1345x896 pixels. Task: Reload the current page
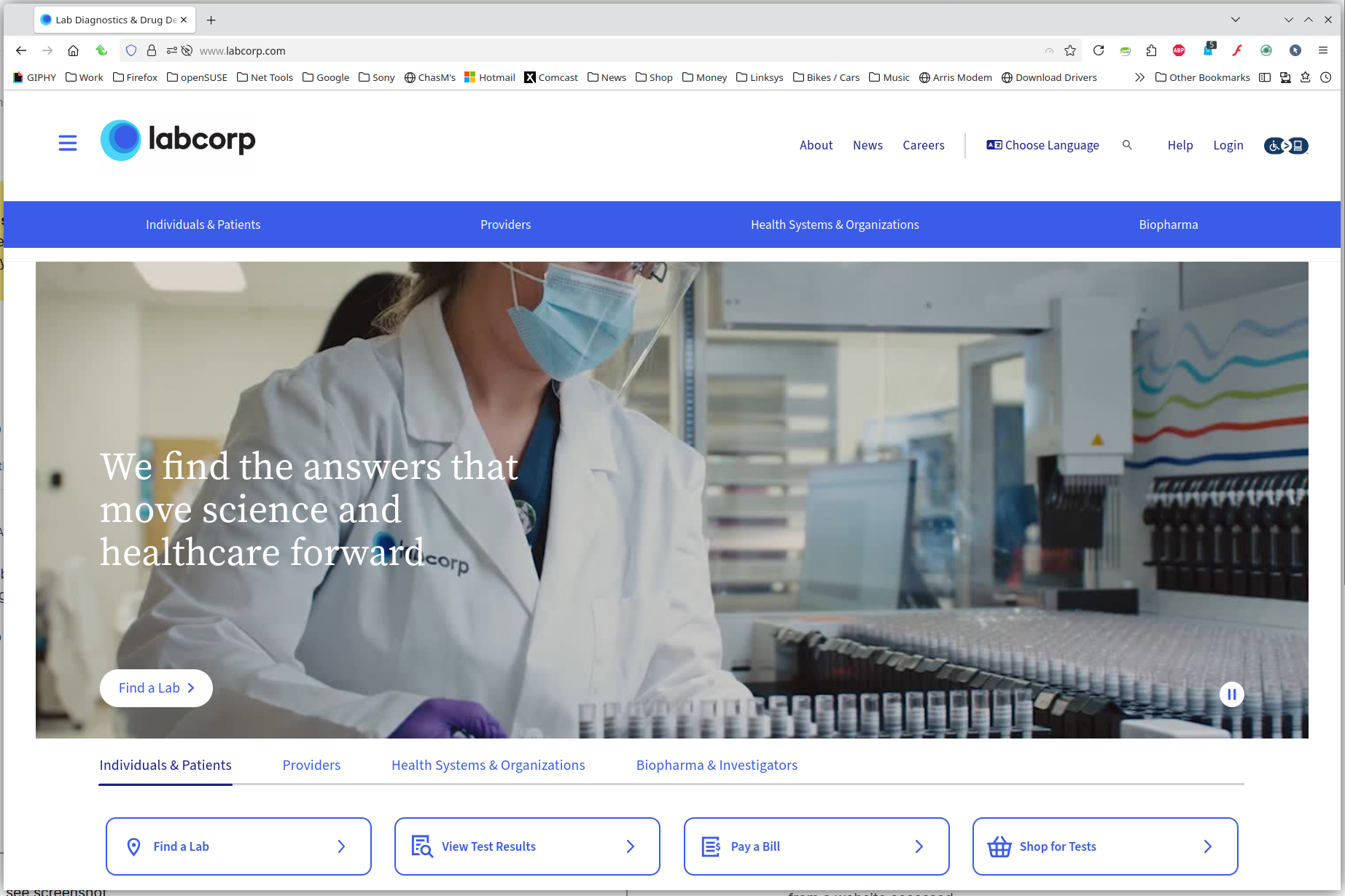(x=1099, y=50)
